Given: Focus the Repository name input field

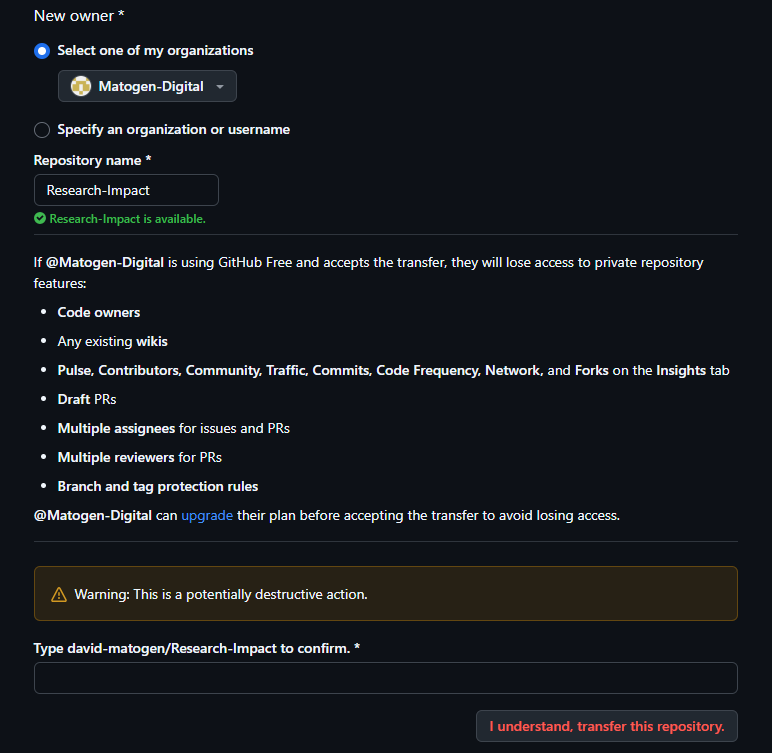Looking at the screenshot, I should [126, 190].
